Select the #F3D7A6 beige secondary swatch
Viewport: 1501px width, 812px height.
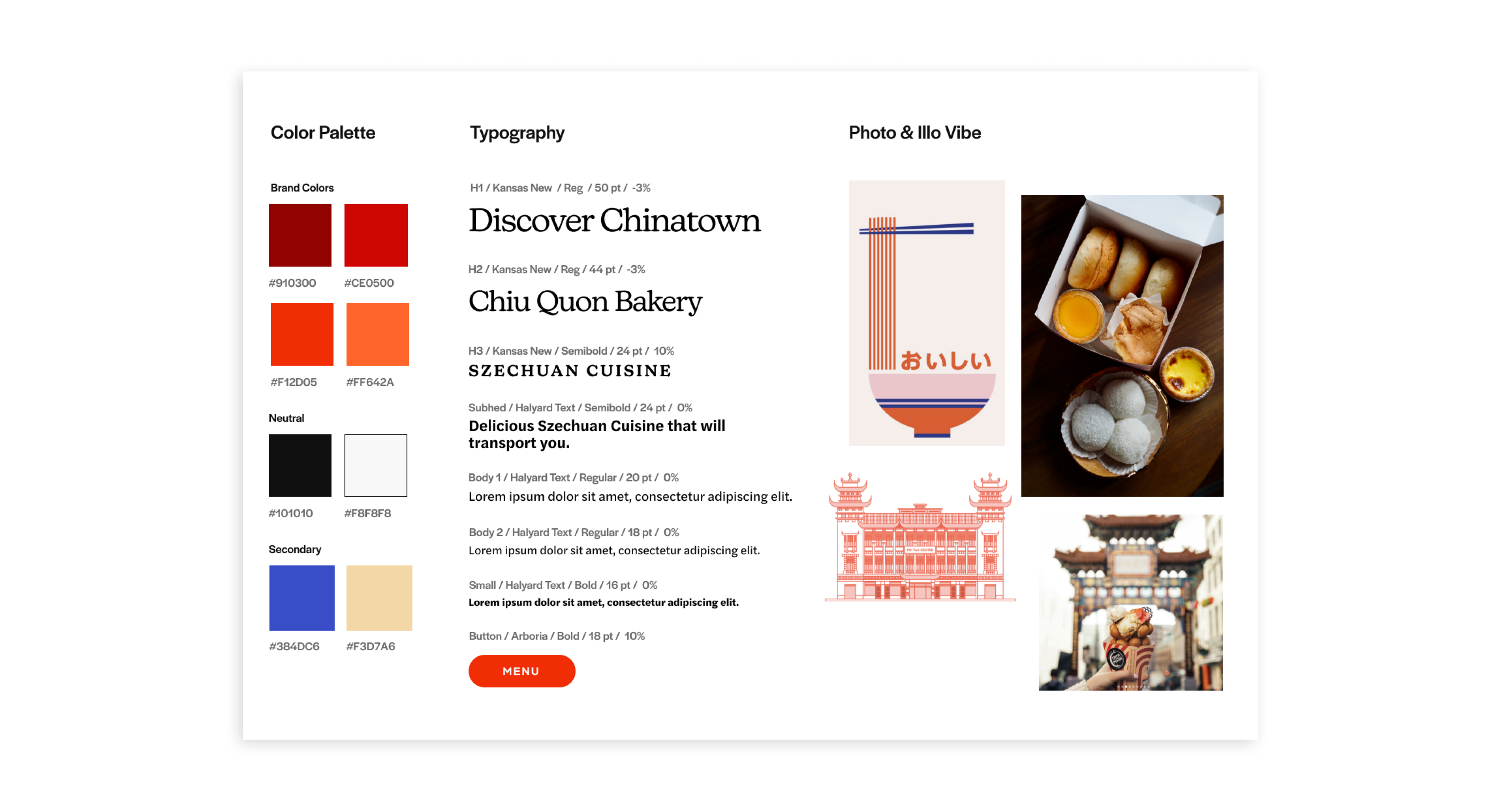[x=379, y=598]
